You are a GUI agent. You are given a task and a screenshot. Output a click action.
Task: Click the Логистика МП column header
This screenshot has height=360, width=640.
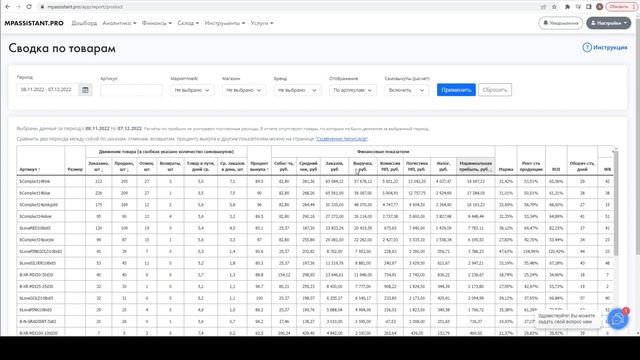[417, 166]
